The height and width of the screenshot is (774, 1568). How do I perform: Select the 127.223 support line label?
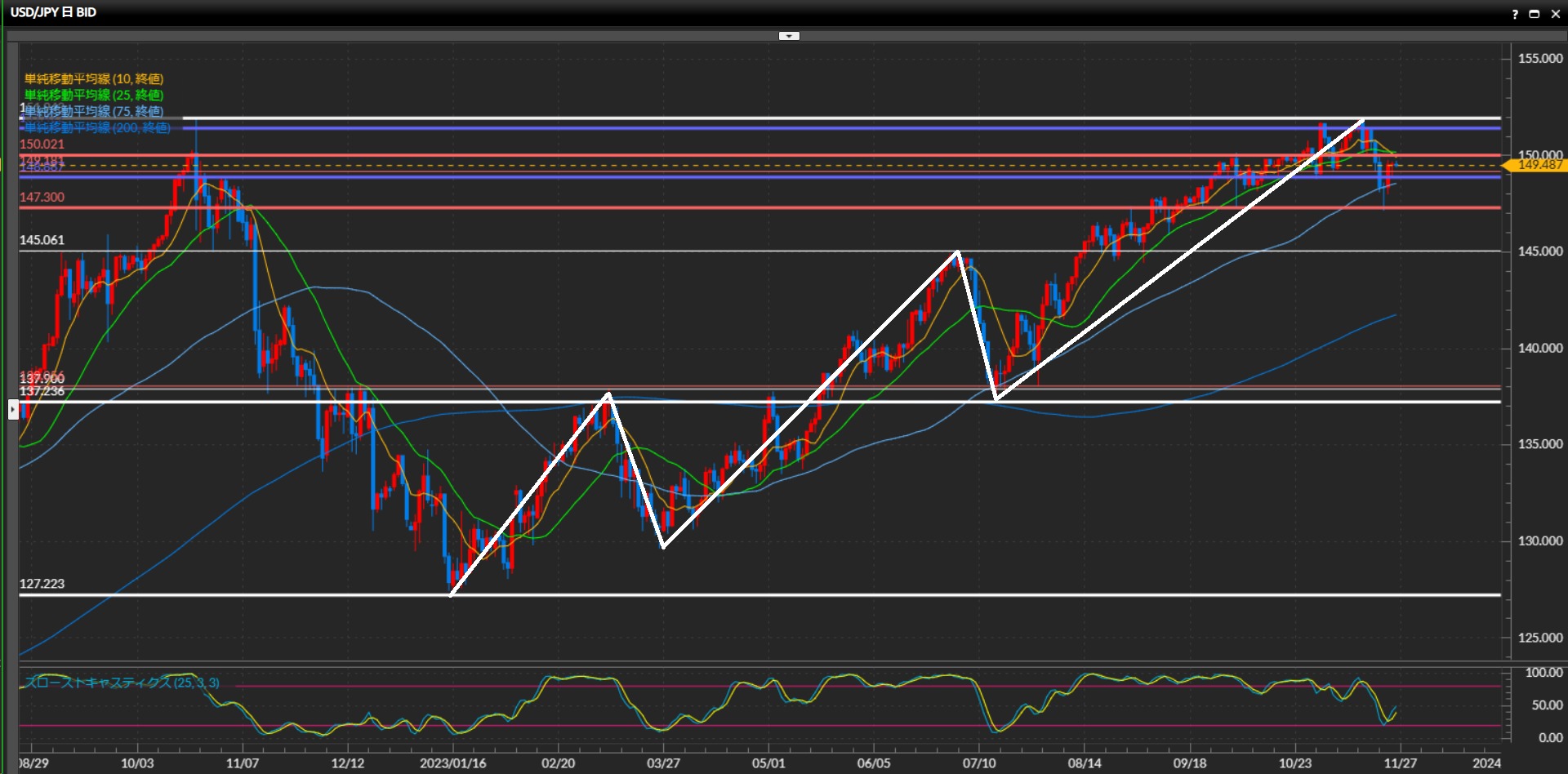[42, 584]
